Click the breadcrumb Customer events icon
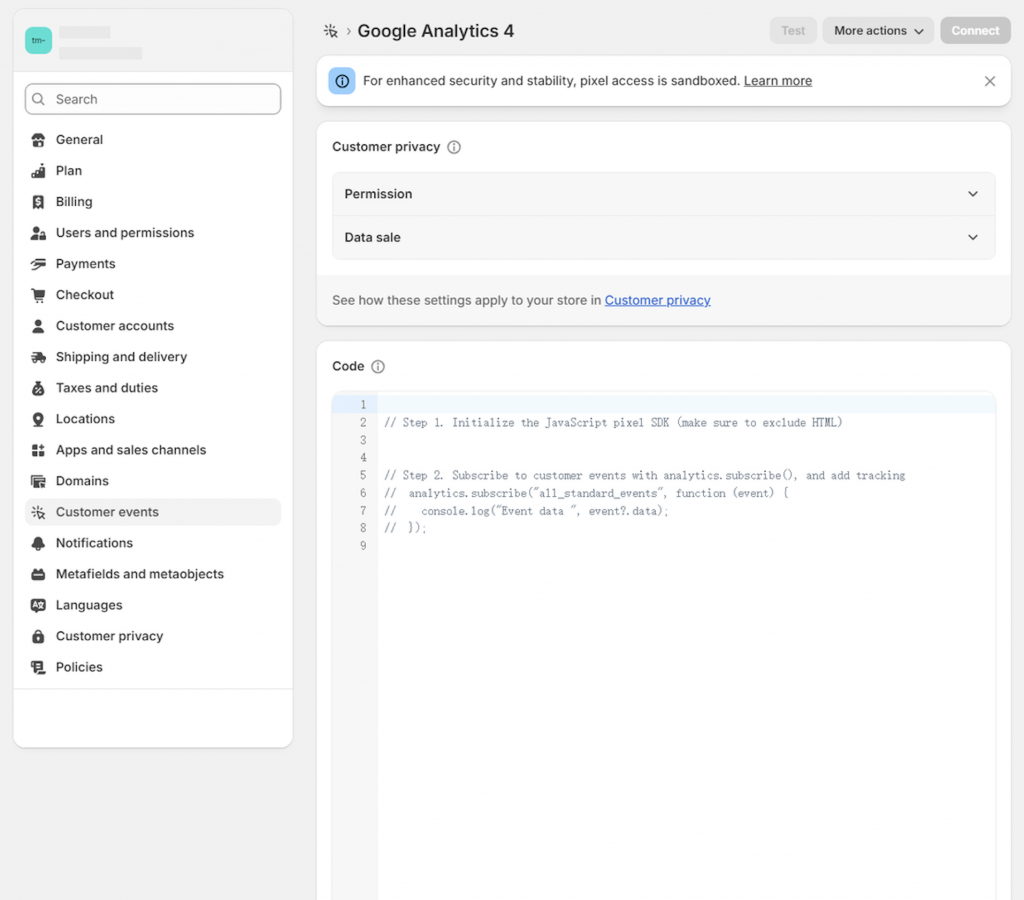Screen dimensions: 1024x900 pos(331,31)
